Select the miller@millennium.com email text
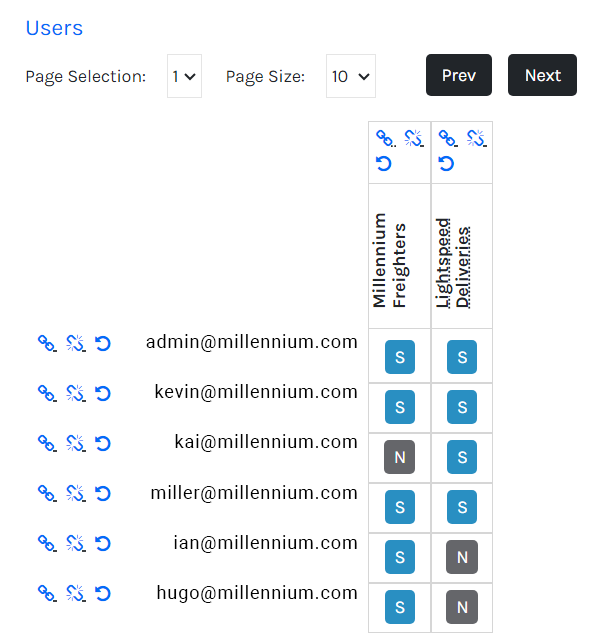This screenshot has height=644, width=600. click(x=254, y=492)
